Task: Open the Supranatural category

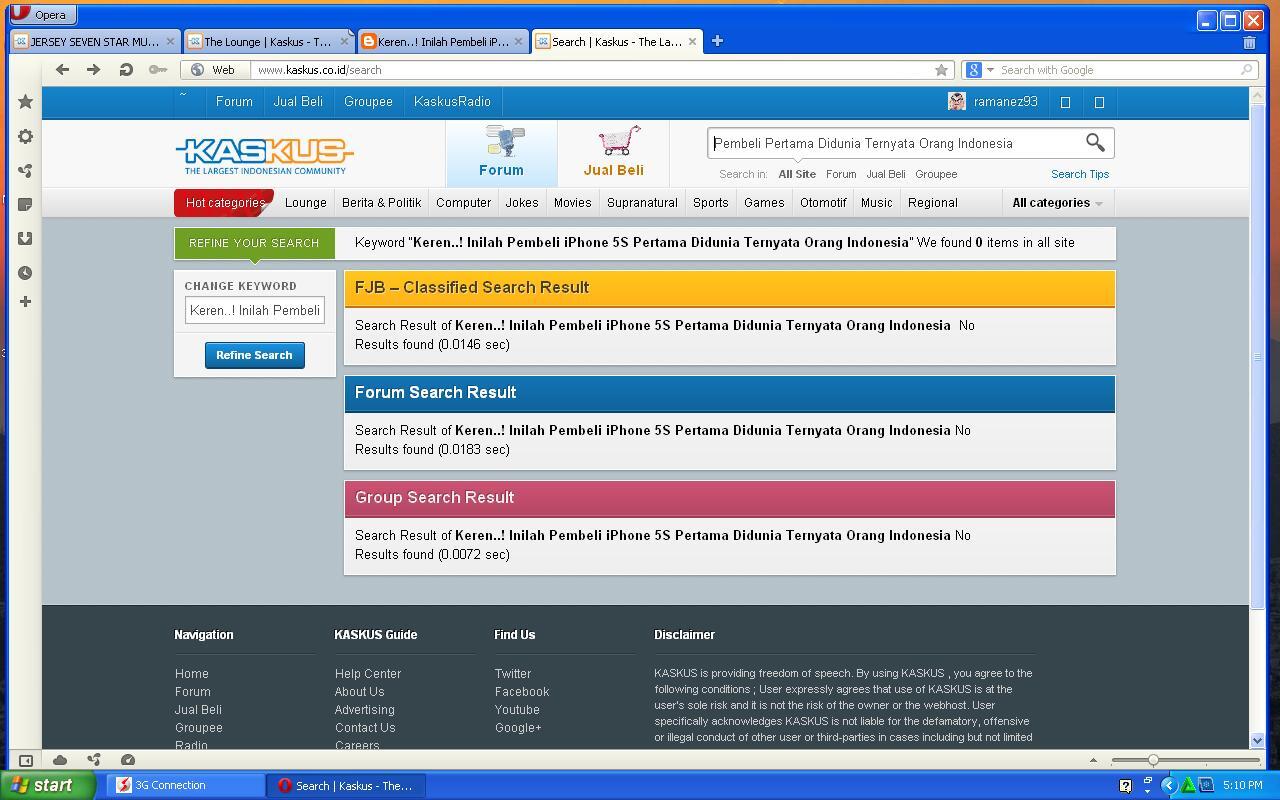Action: pos(642,203)
